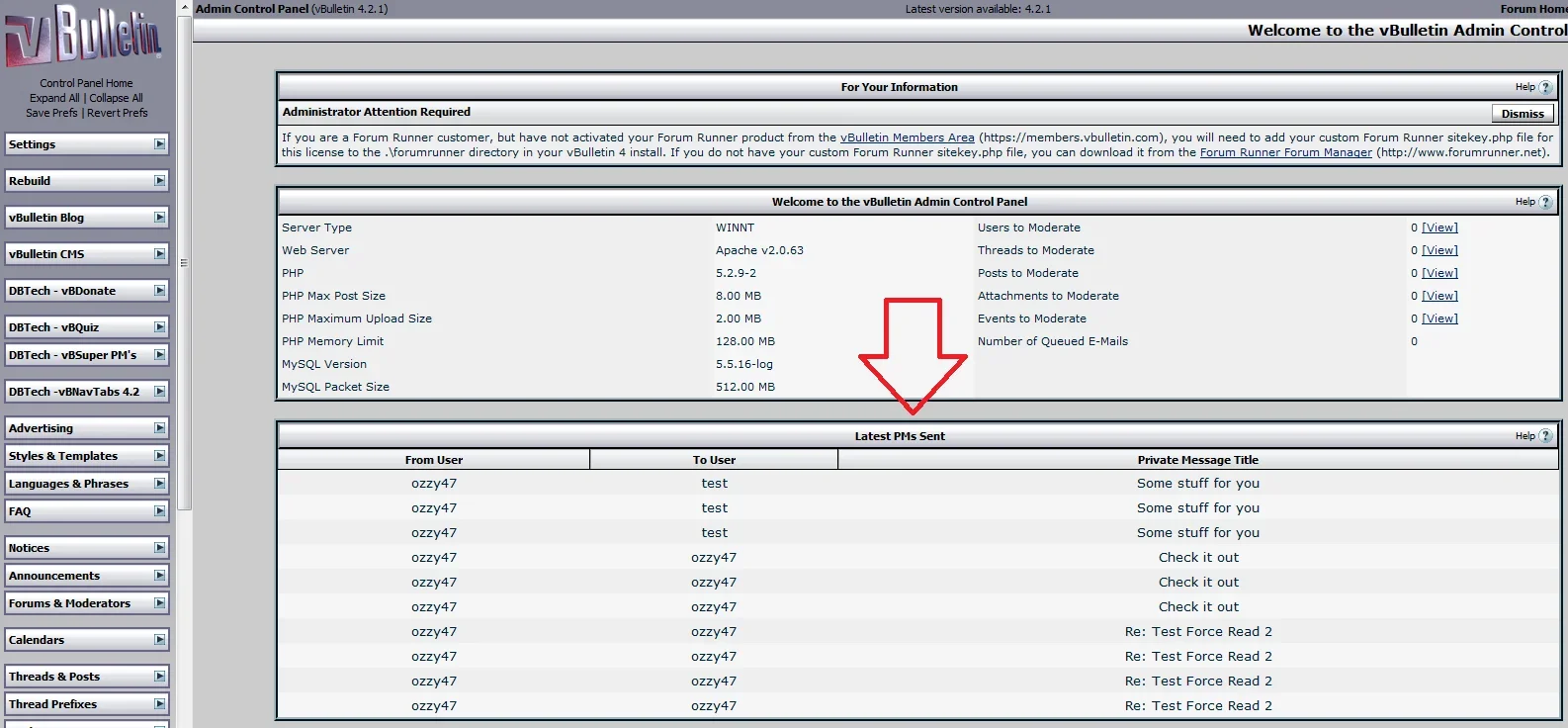Image resolution: width=1568 pixels, height=728 pixels.
Task: Click Help text in Latest PMs panel
Action: pos(1524,436)
